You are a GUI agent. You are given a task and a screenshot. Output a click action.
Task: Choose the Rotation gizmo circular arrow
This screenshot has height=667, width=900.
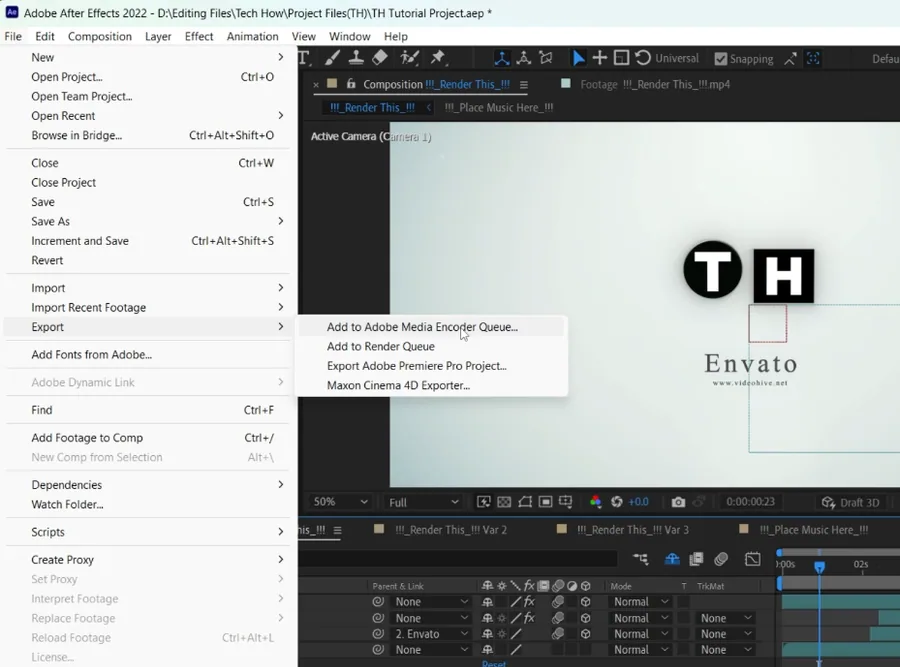[643, 58]
